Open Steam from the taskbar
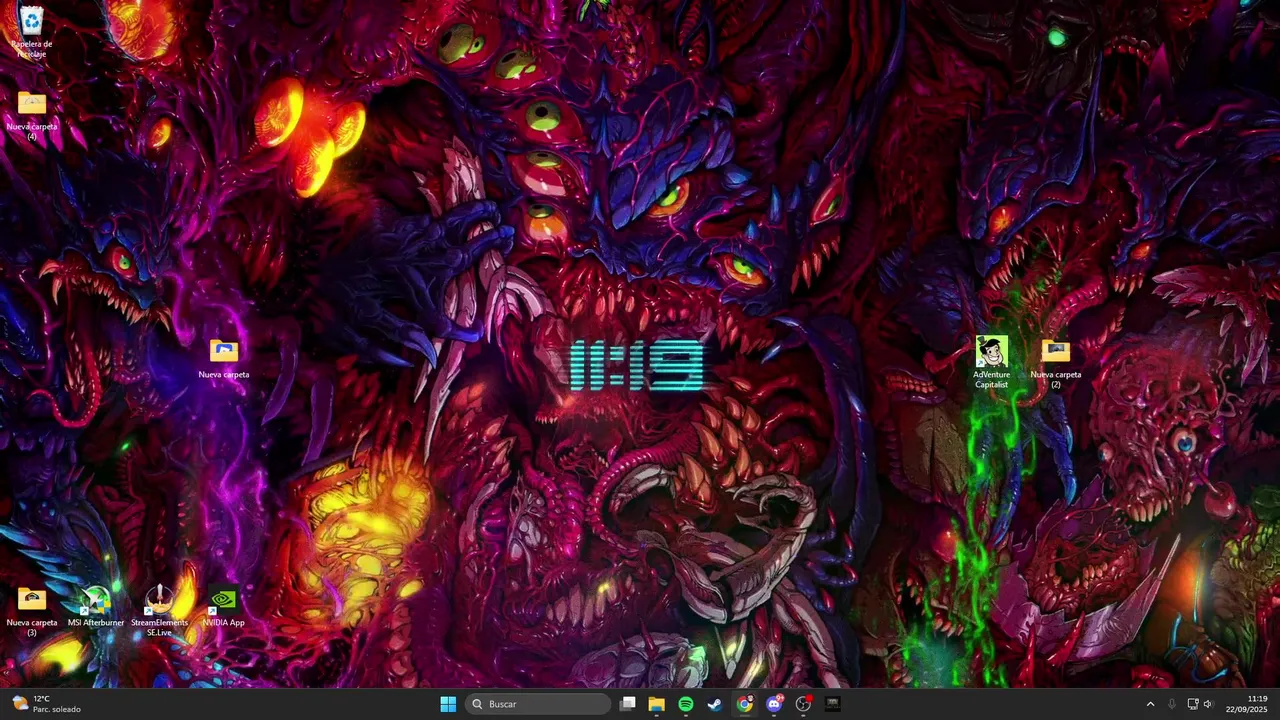 [715, 704]
